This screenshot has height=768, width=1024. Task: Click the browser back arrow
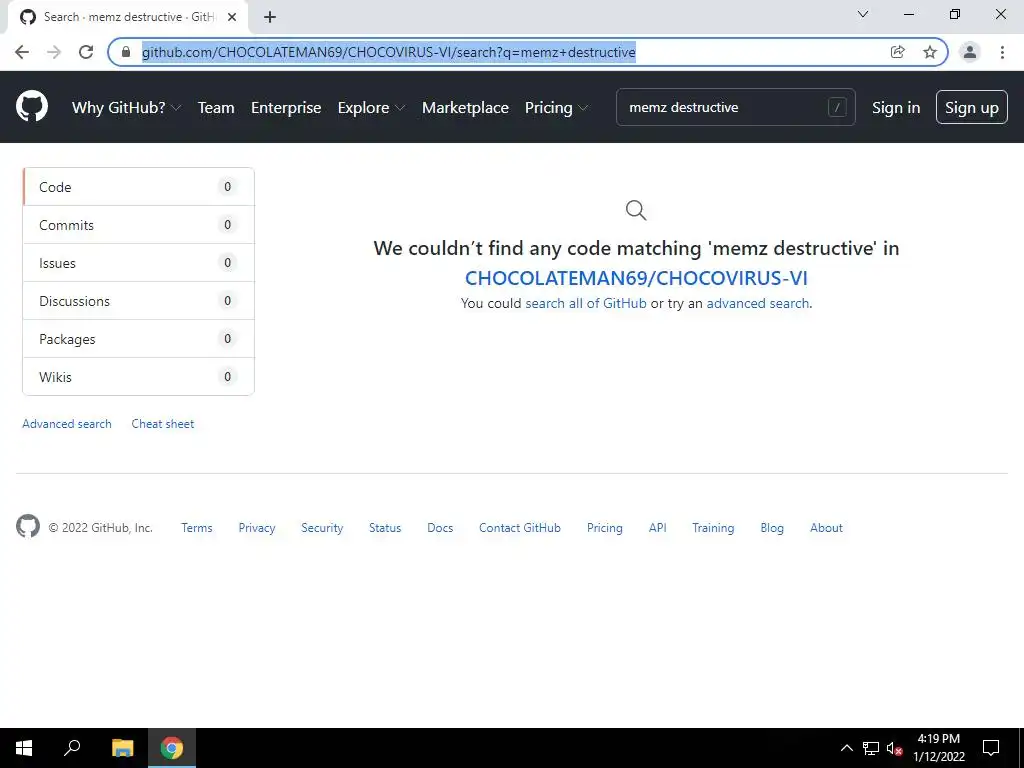[x=22, y=52]
